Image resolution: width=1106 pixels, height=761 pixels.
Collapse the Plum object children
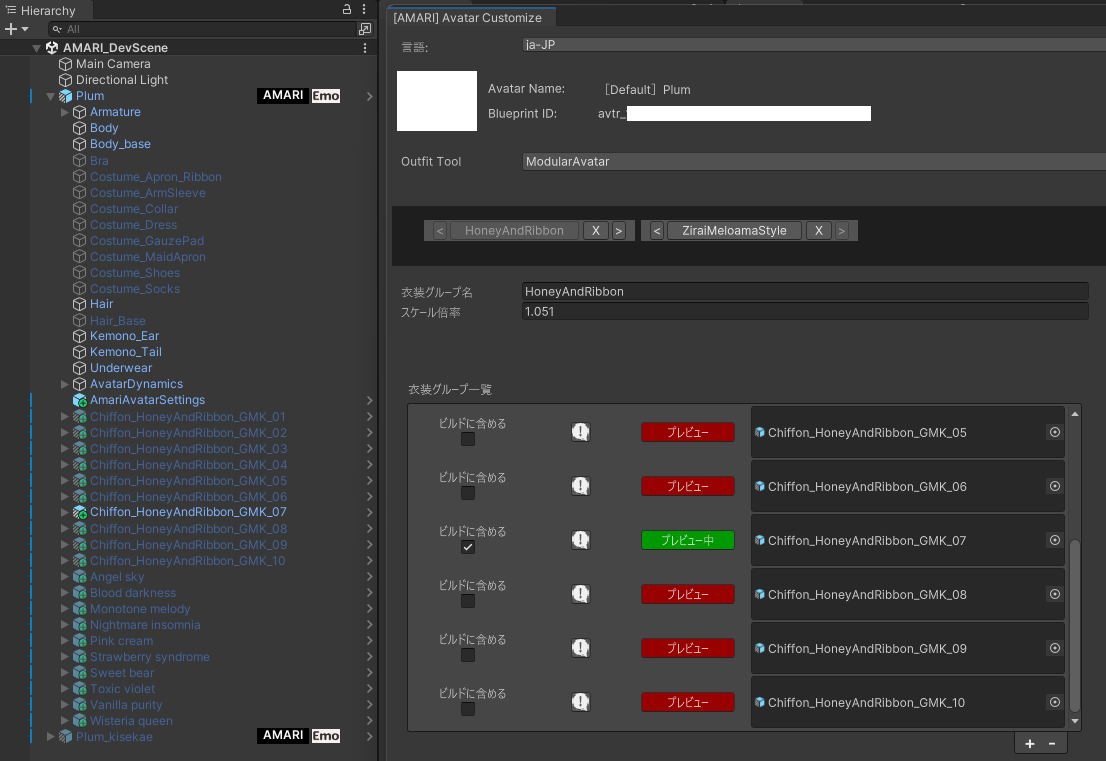pos(50,96)
